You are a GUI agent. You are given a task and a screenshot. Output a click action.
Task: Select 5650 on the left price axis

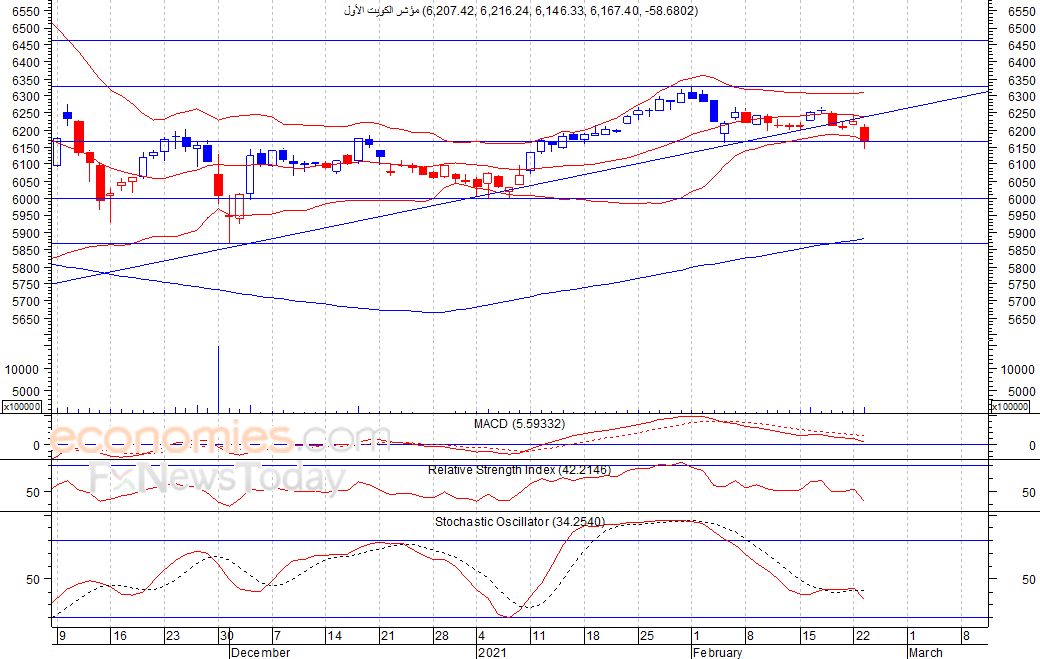pos(26,320)
